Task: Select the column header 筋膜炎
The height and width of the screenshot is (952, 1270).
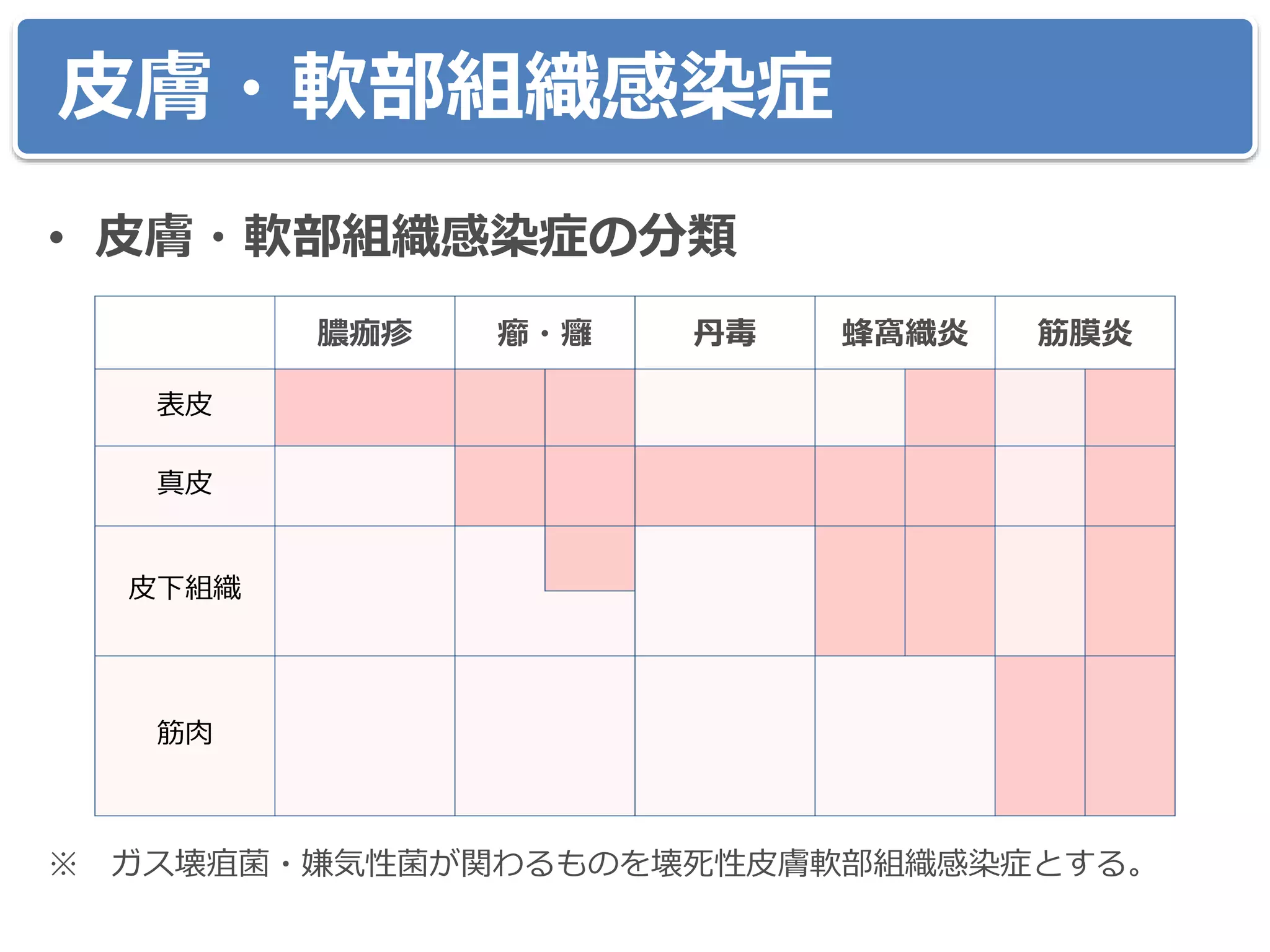Action: (x=1085, y=333)
